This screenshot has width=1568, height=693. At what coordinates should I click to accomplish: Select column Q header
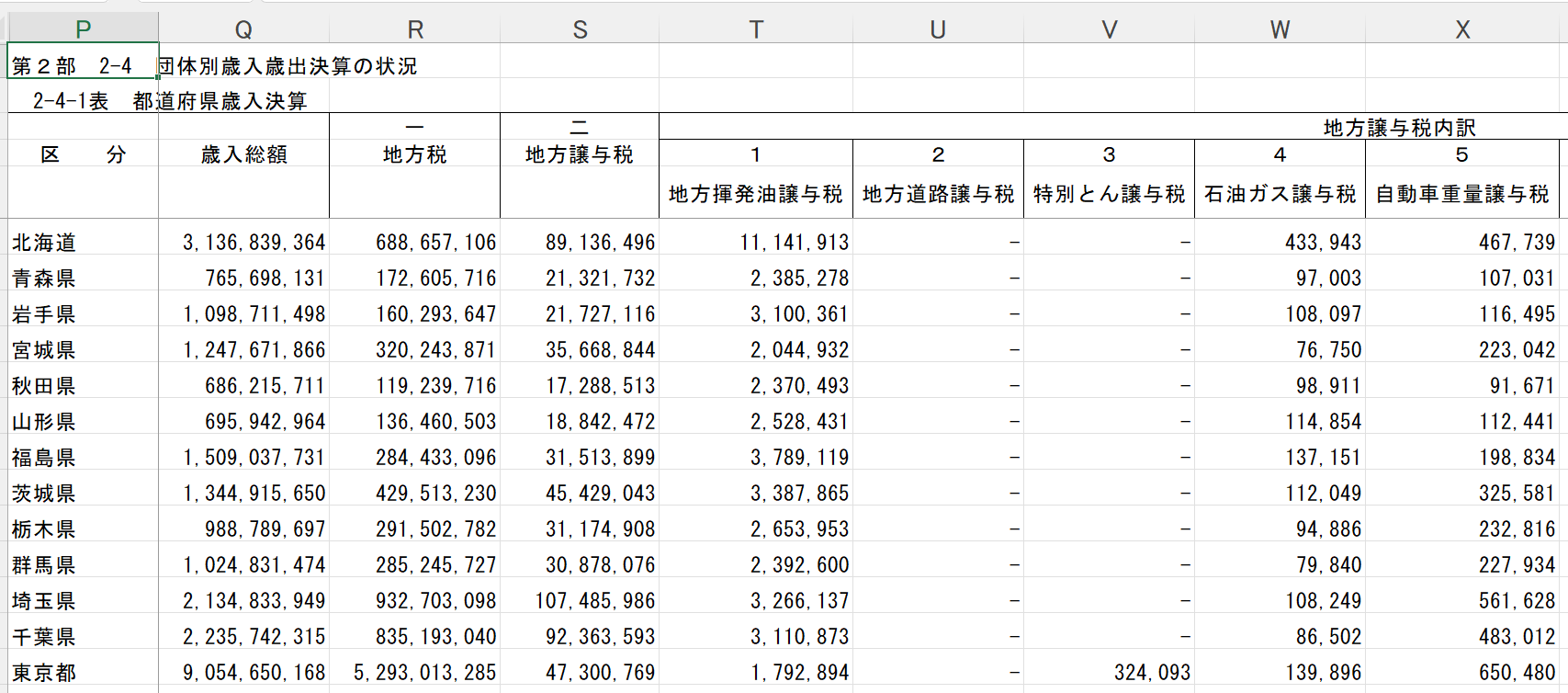coord(243,28)
